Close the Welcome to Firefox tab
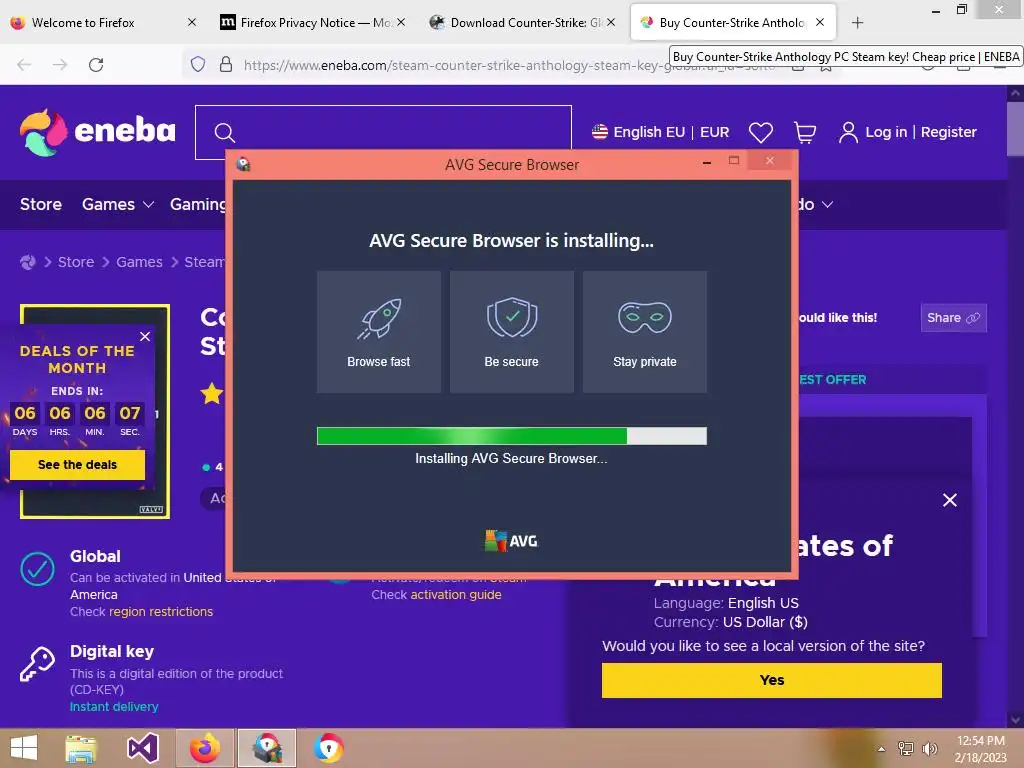Screen dimensions: 1024x768 192,22
